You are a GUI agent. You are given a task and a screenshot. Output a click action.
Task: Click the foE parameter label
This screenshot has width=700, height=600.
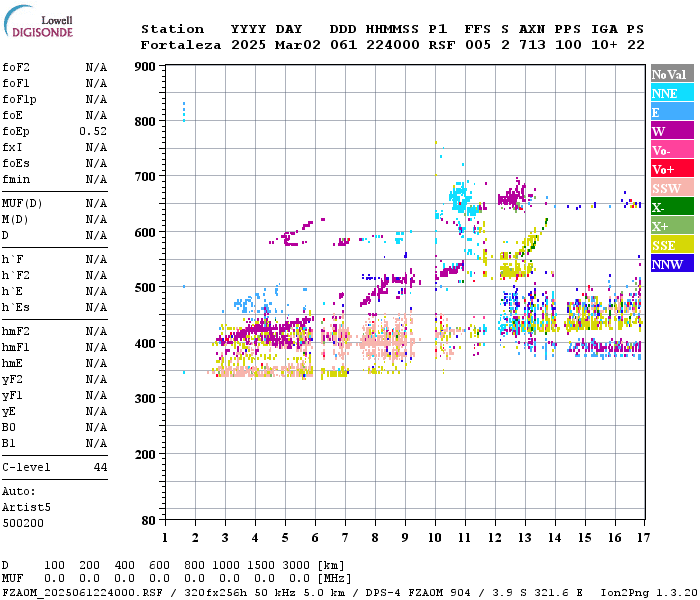(x=12, y=116)
